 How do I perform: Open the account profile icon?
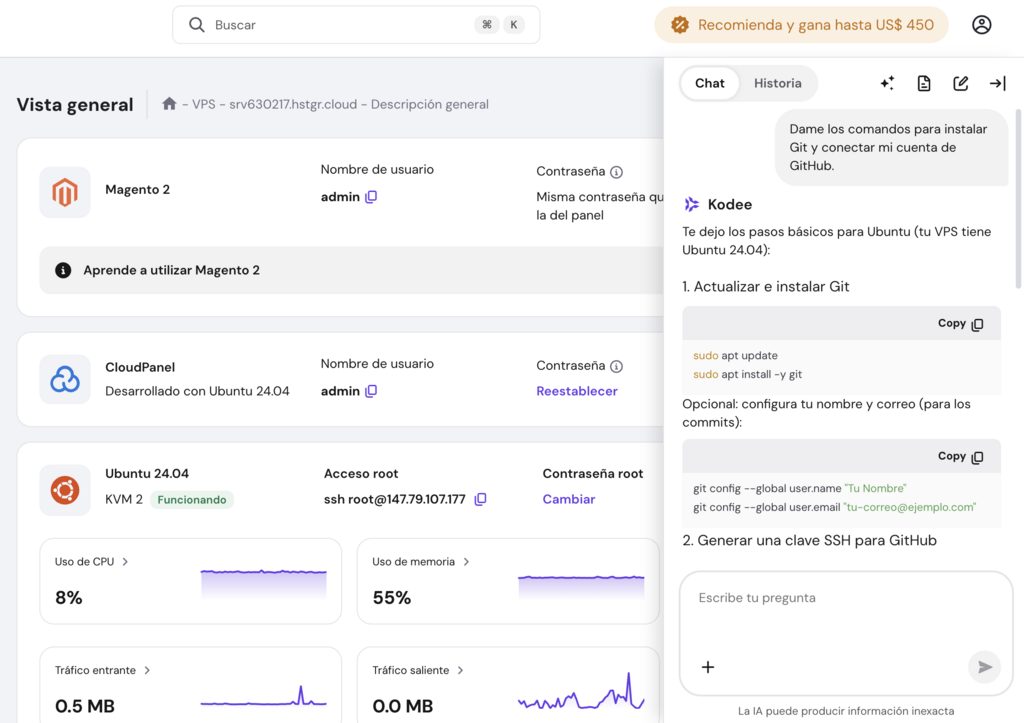981,24
